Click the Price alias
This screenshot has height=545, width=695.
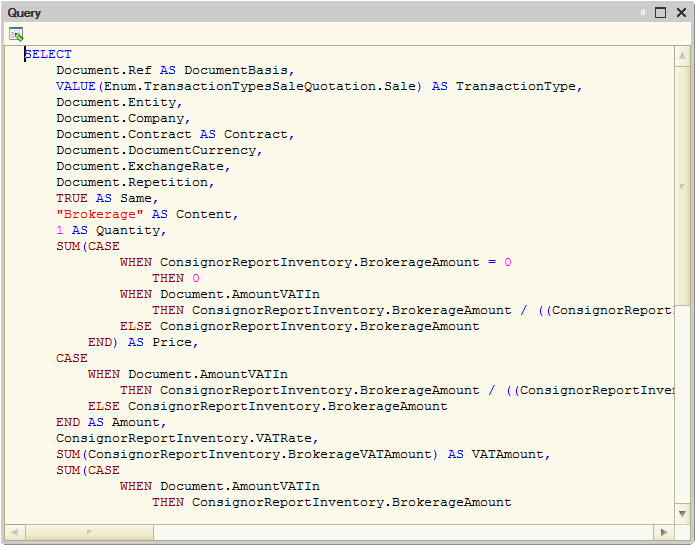(172, 342)
